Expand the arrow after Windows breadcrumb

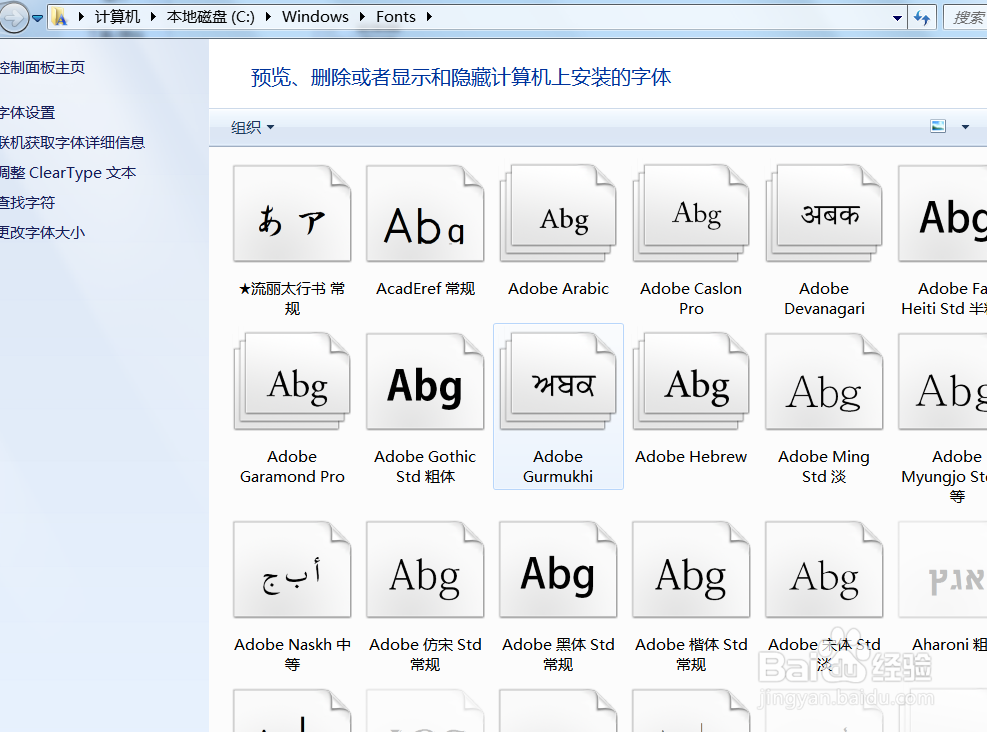362,17
